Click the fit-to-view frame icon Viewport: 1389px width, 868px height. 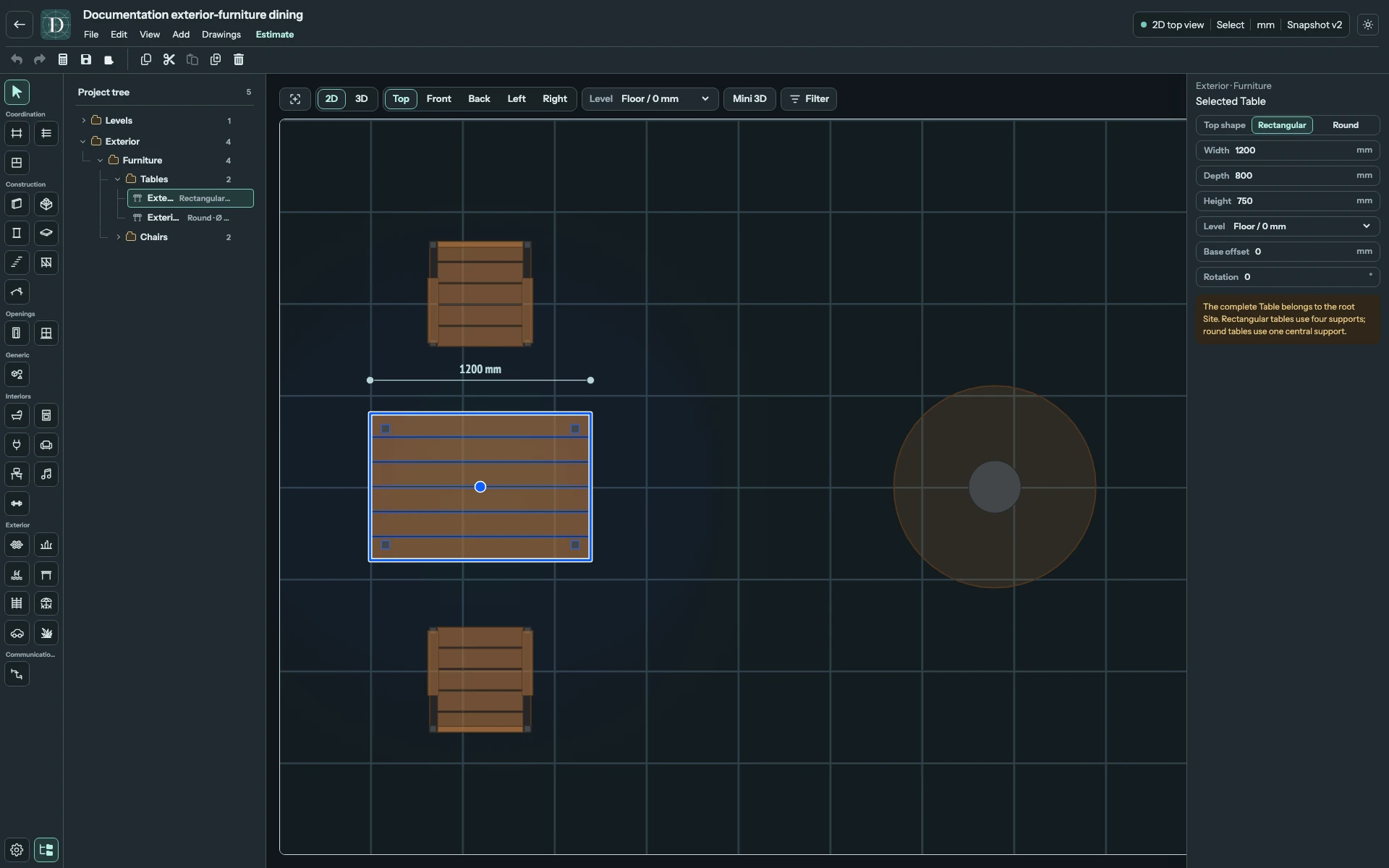(x=295, y=99)
